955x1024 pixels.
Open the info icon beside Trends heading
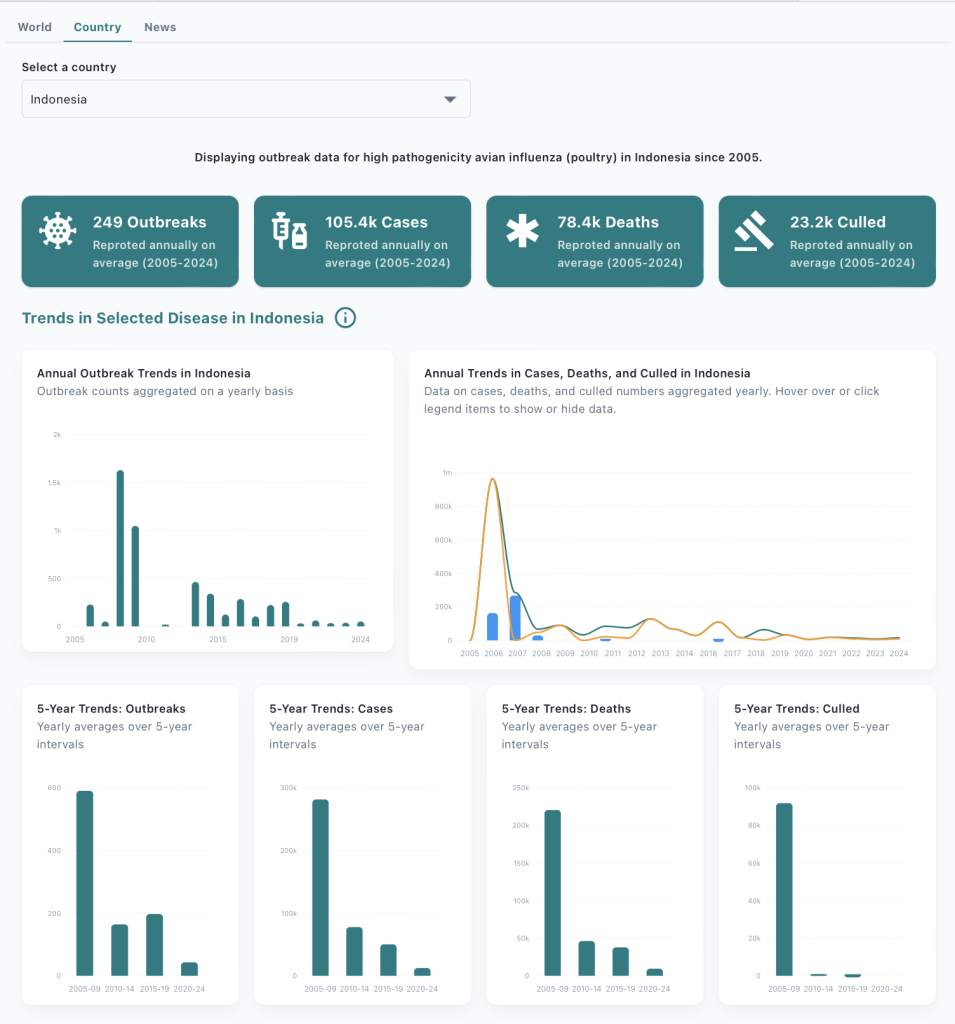(x=345, y=318)
